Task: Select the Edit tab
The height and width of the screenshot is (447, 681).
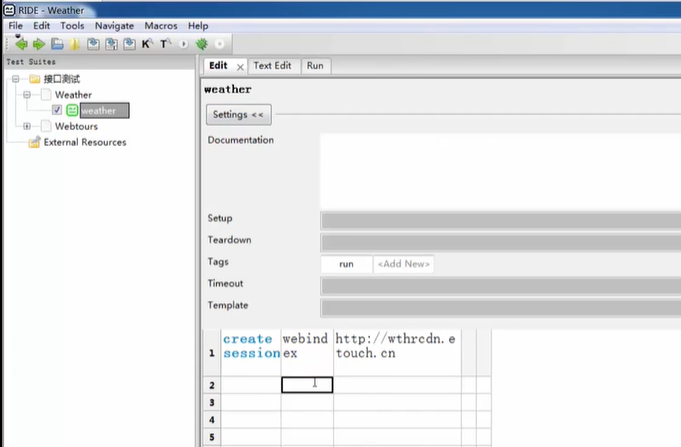Action: click(x=218, y=66)
